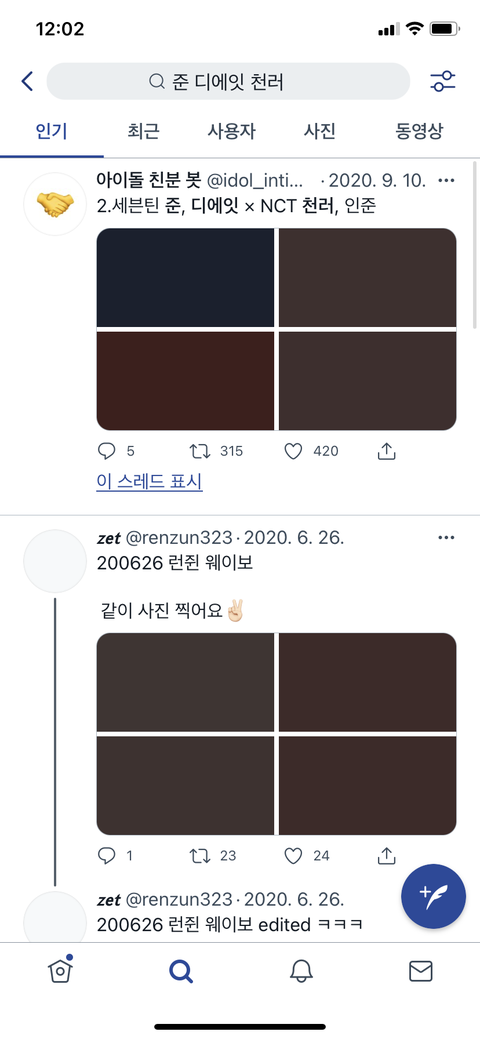Open search filter settings icon
The image size is (480, 1039).
[x=442, y=82]
